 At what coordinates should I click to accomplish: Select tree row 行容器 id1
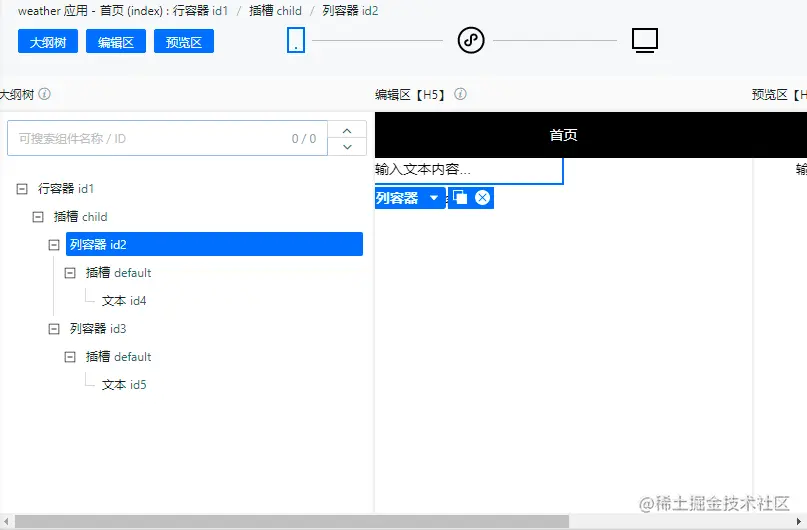pos(66,189)
